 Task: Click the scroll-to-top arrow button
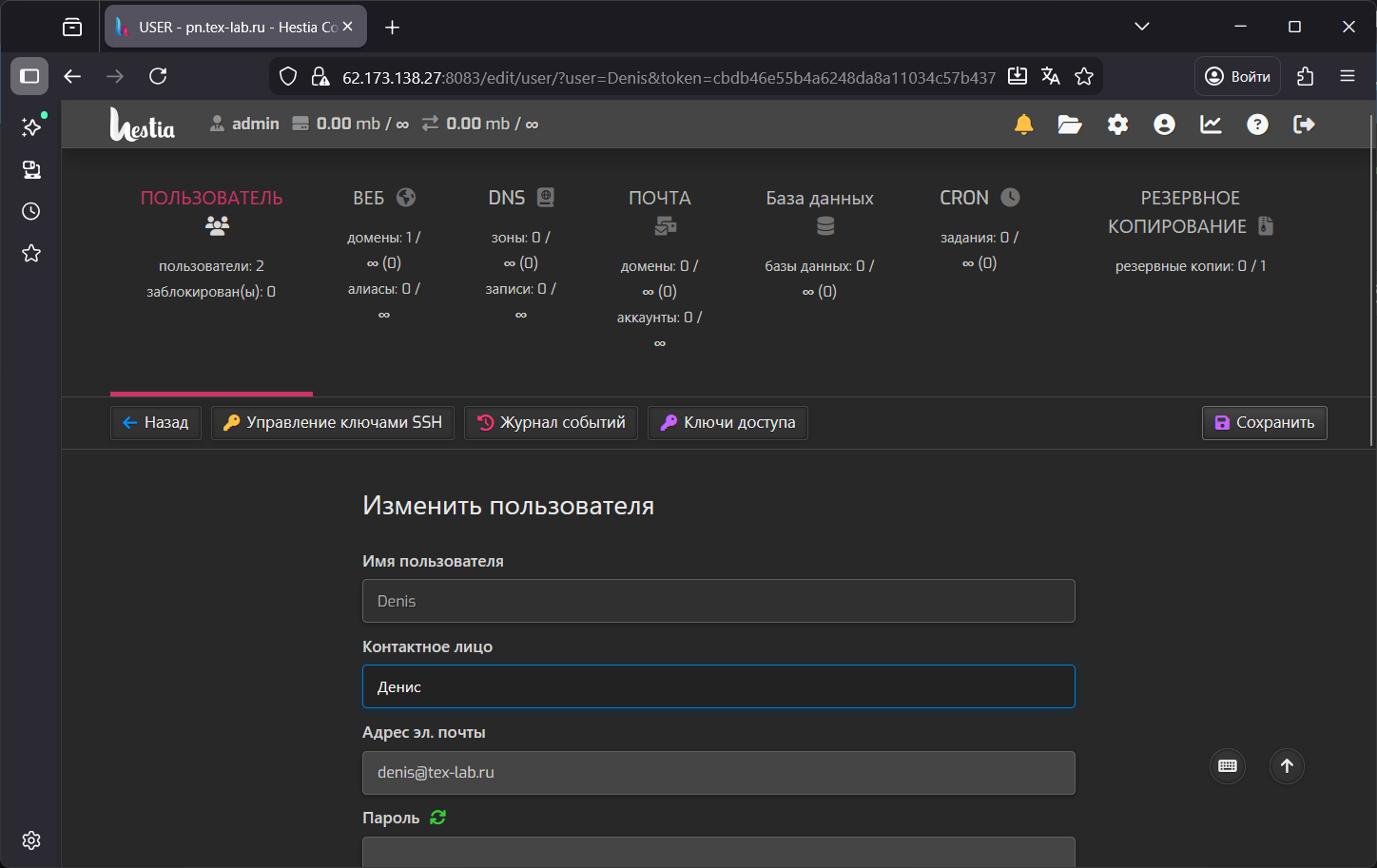point(1287,766)
